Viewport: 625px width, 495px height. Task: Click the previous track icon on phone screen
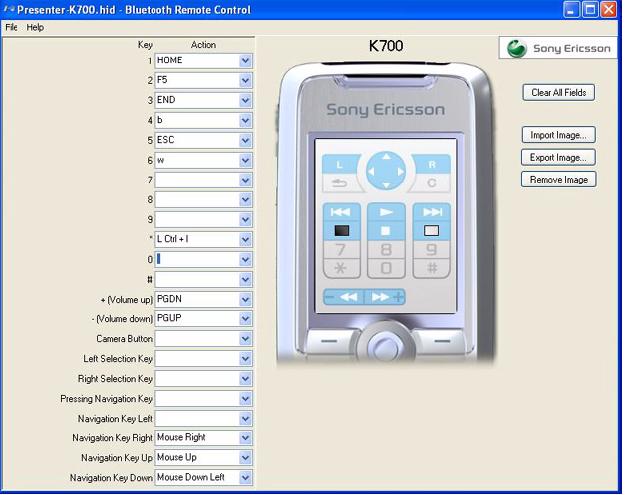(341, 212)
